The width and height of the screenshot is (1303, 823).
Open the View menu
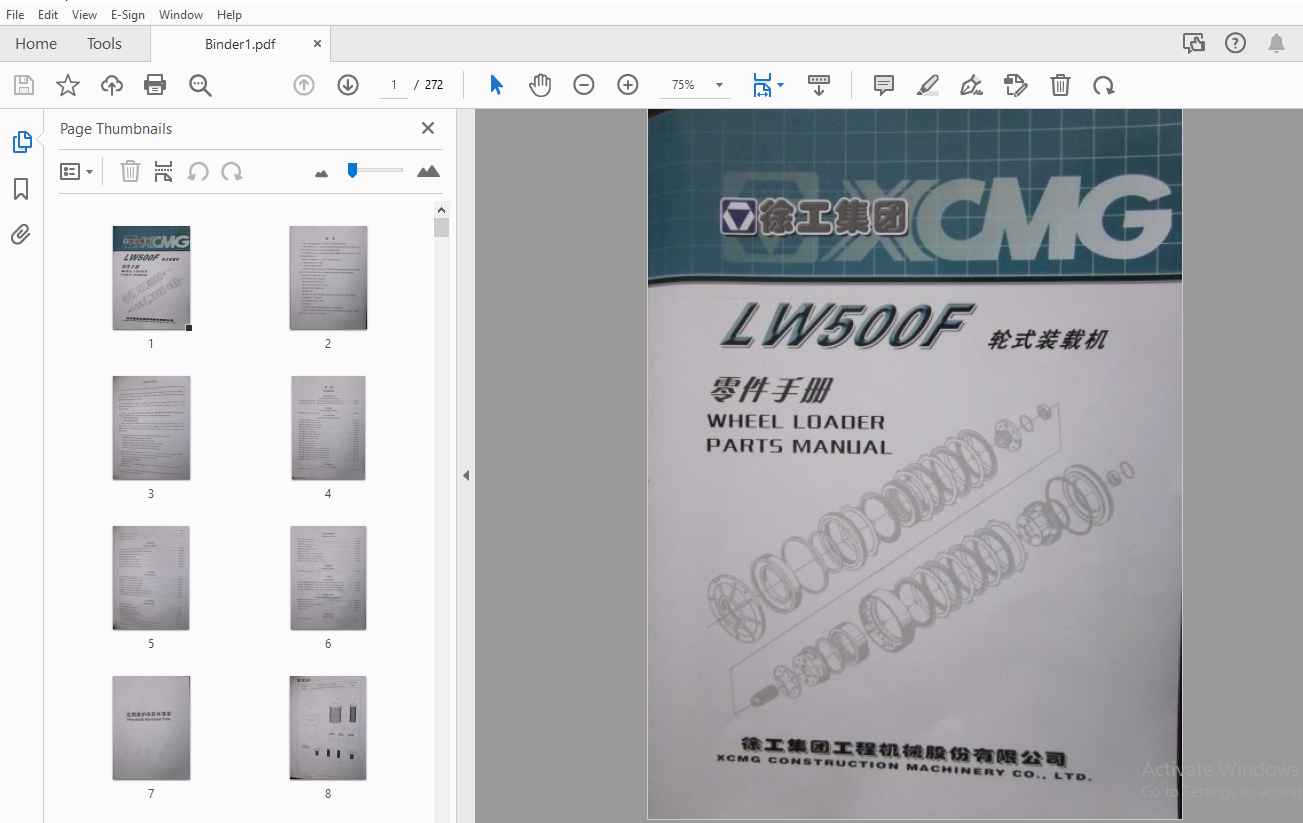click(85, 15)
